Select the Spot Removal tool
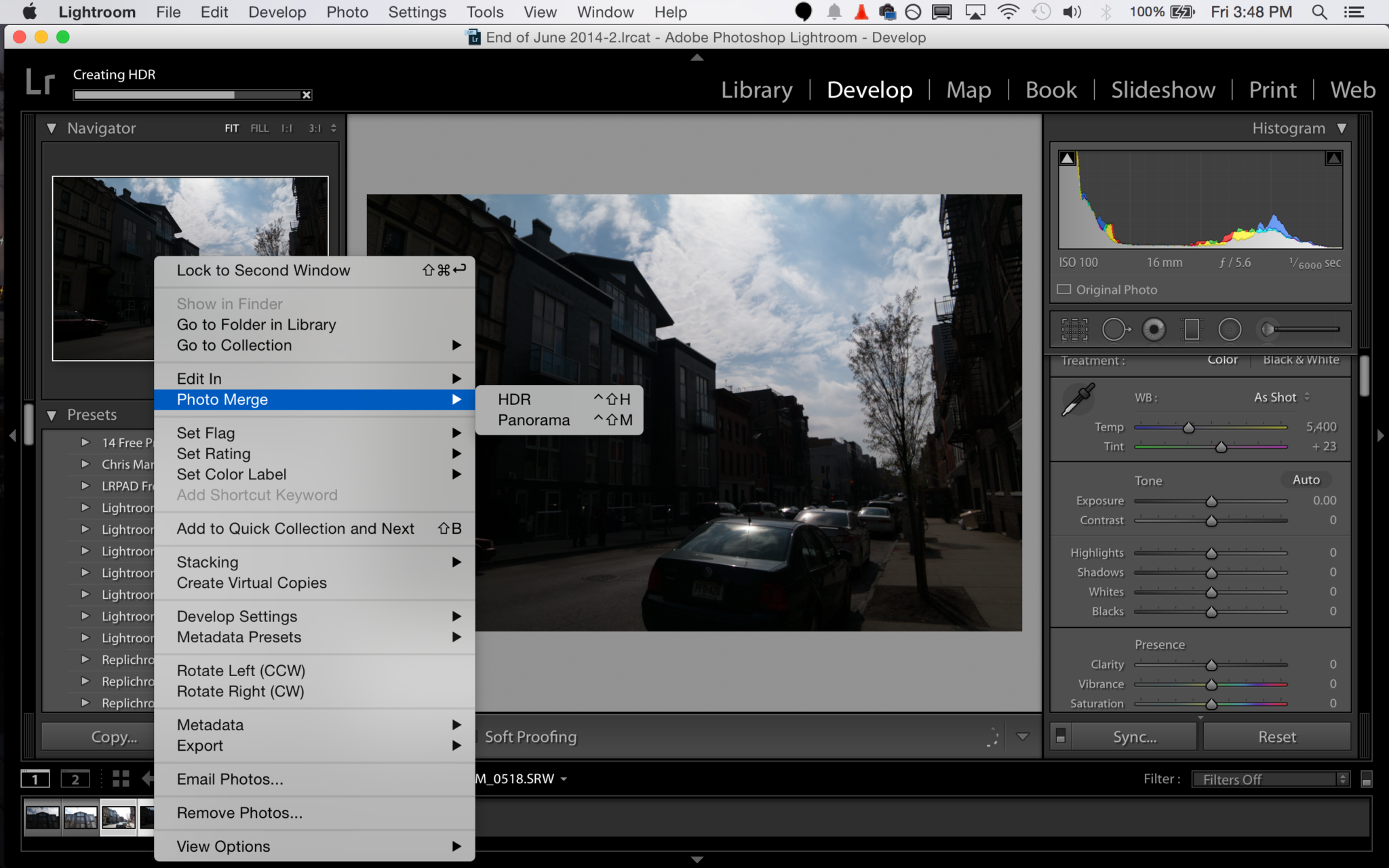Viewport: 1389px width, 868px height. 1115,330
